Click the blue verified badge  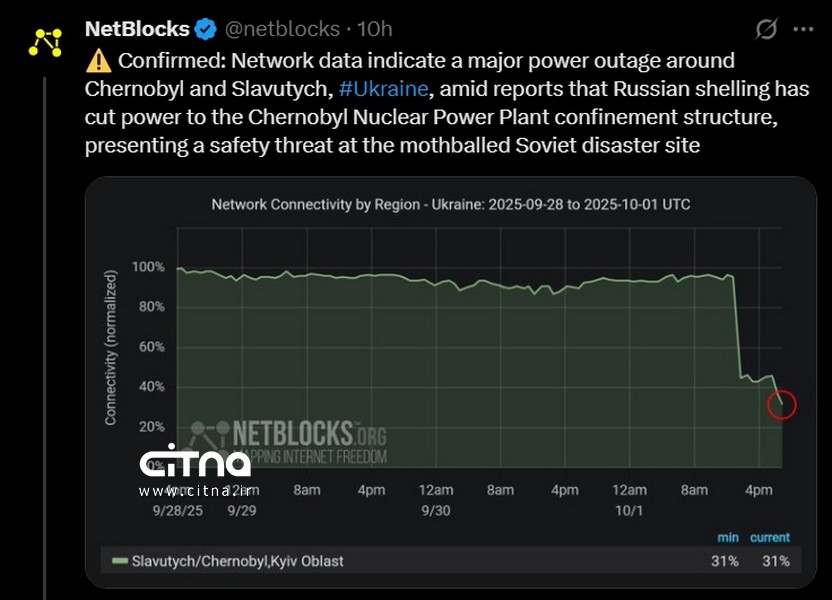click(x=206, y=29)
